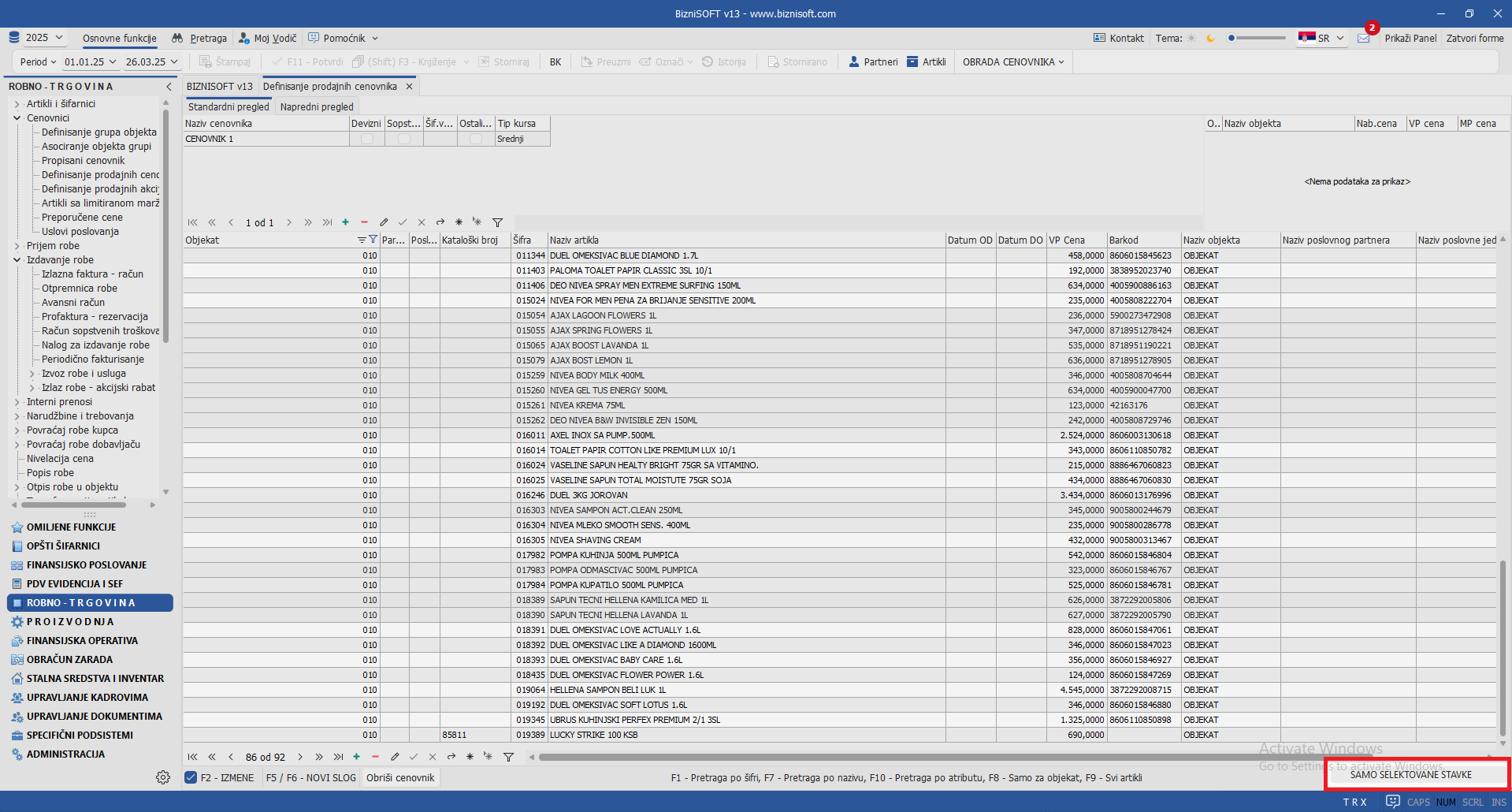Click the dark theme moon icon

point(1211,38)
